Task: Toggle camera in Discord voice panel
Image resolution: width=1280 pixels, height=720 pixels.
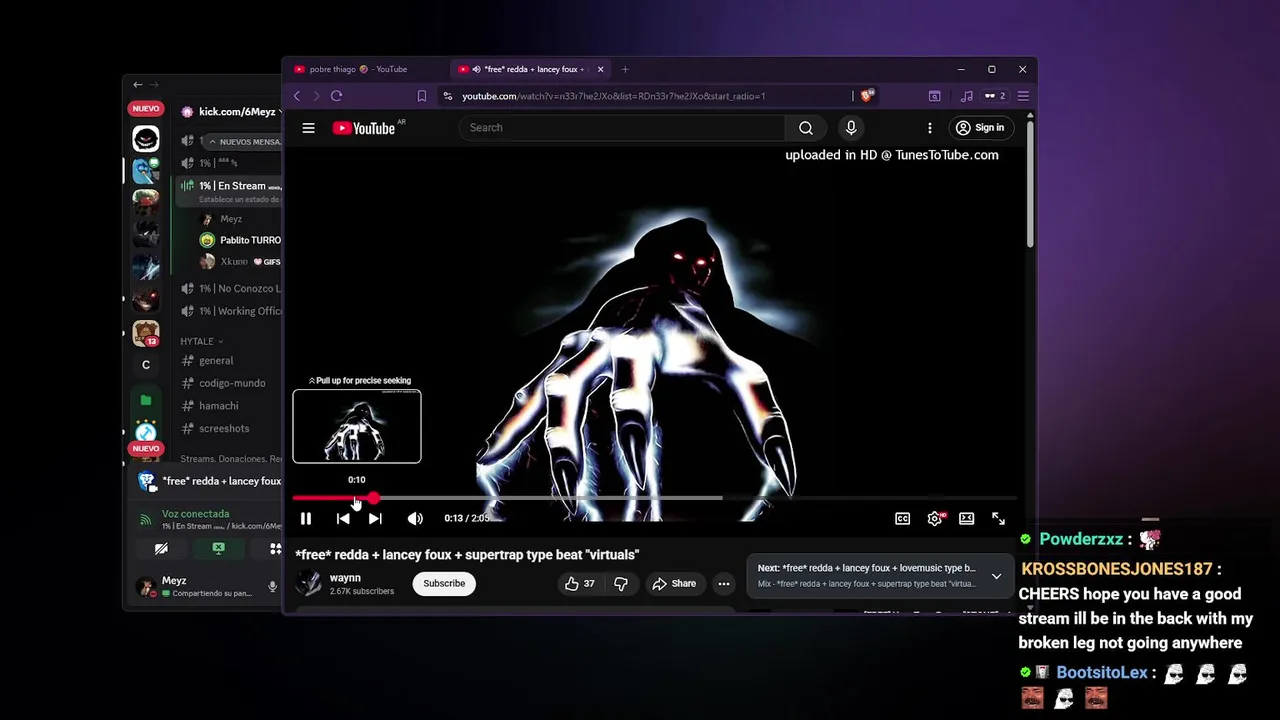Action: [x=161, y=549]
